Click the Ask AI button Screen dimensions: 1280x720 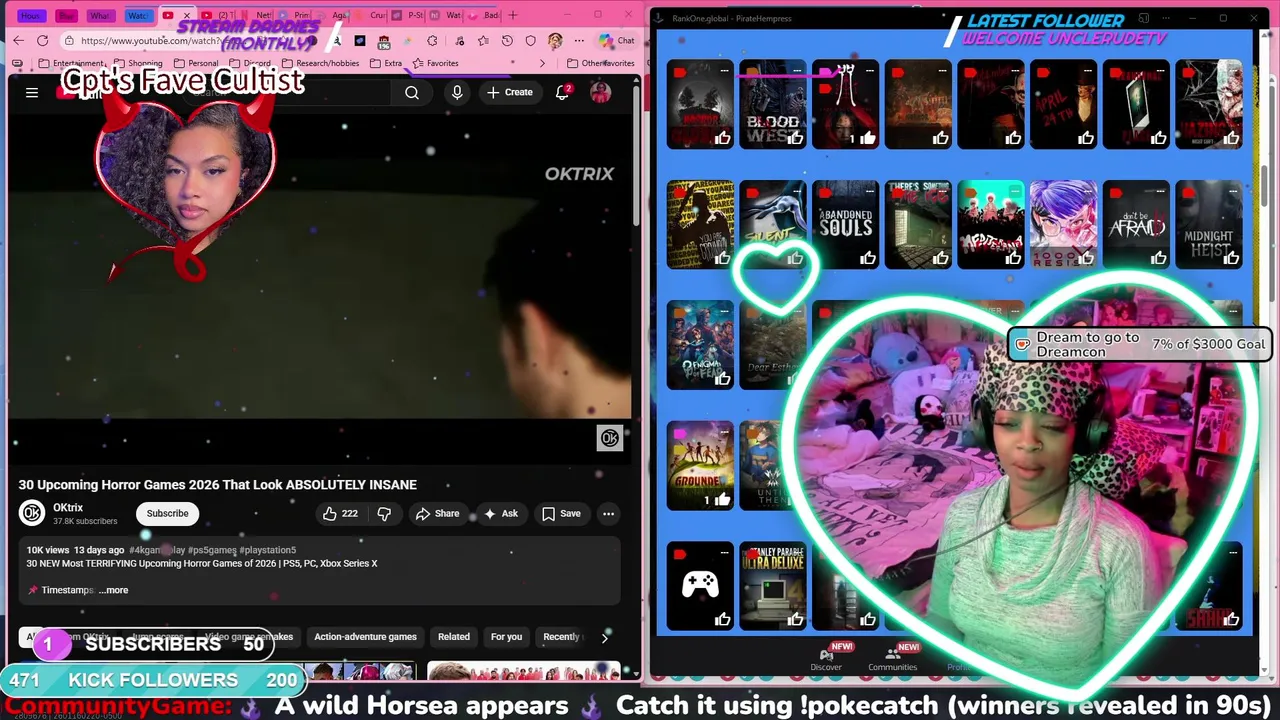500,513
